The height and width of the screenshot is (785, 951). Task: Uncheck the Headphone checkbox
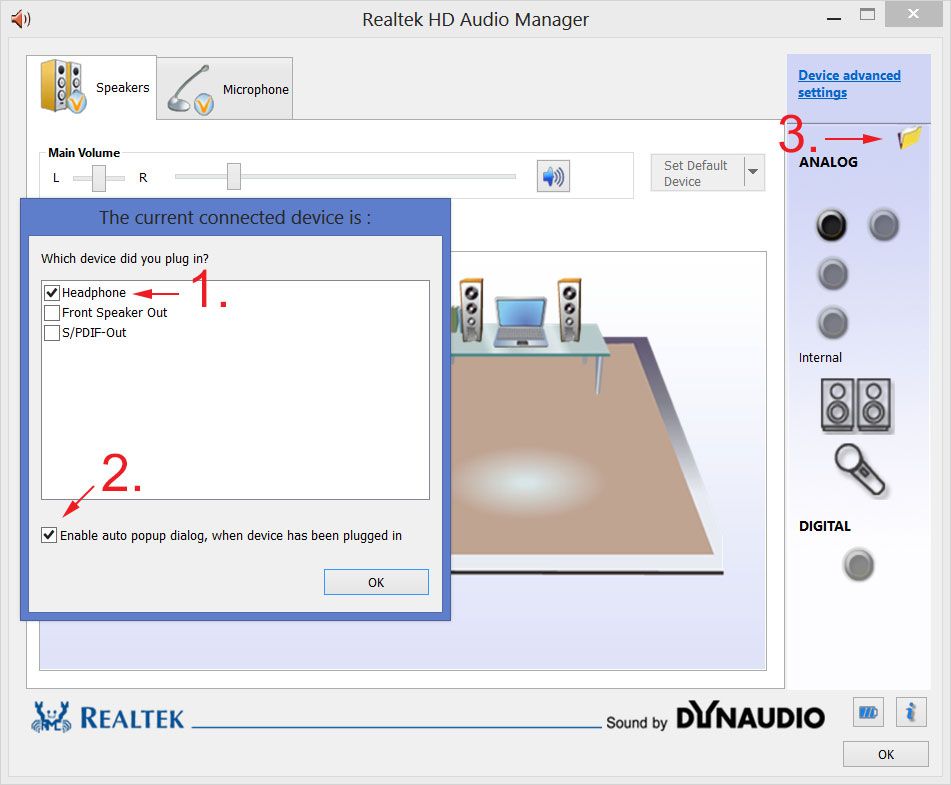52,293
